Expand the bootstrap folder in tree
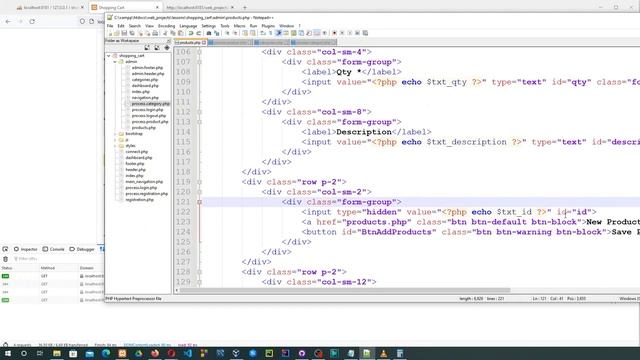This screenshot has height=360, width=640. [x=115, y=134]
